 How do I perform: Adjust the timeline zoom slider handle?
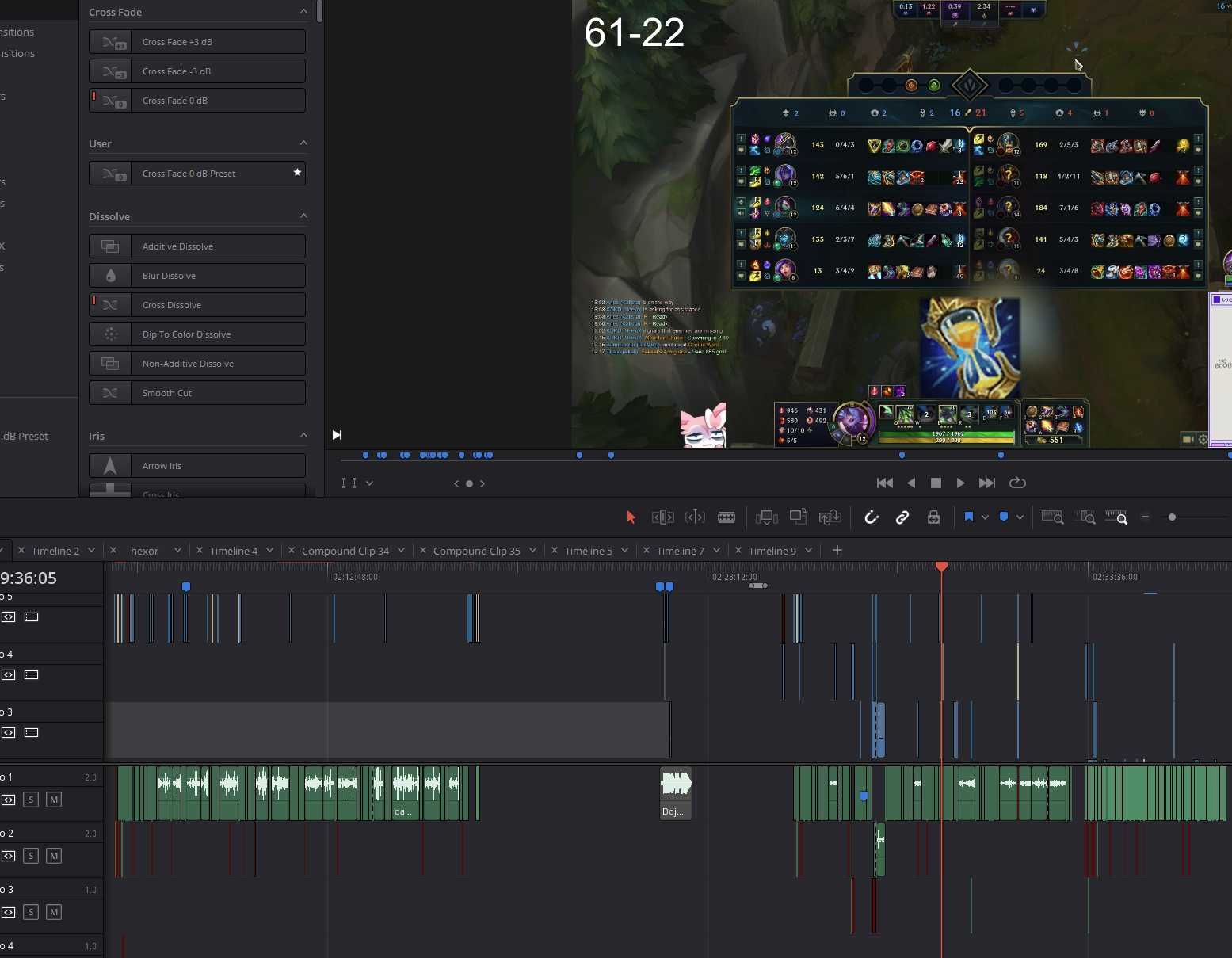click(x=1172, y=517)
